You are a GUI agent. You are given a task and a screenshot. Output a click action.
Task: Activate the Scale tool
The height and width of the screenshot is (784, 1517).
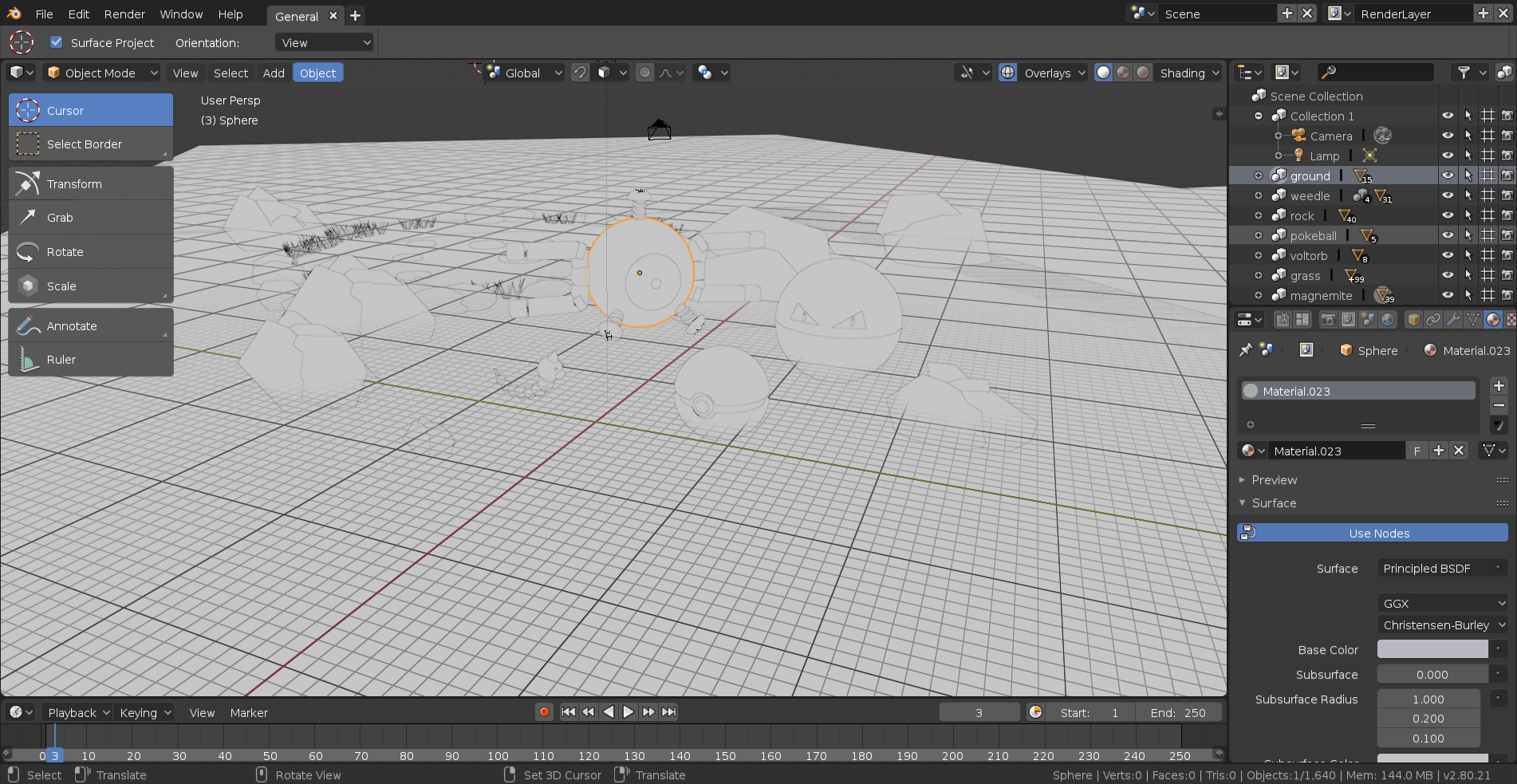(x=91, y=286)
